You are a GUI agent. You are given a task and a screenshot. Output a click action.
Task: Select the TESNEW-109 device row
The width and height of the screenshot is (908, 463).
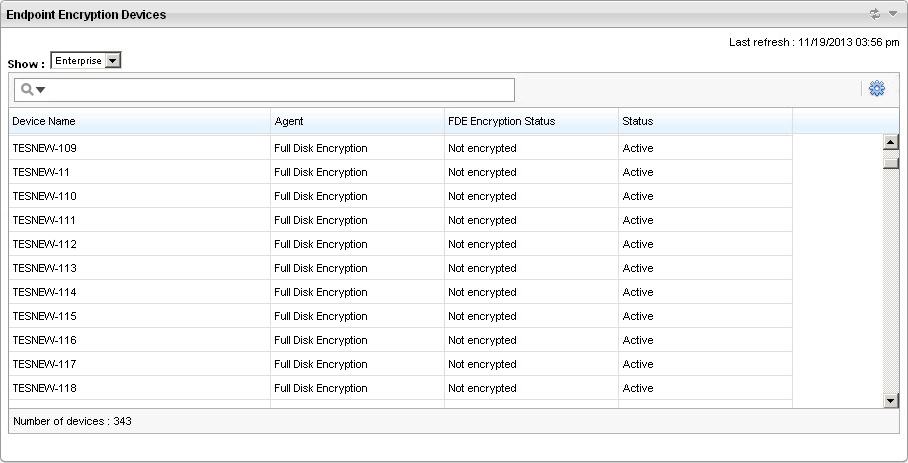click(x=45, y=148)
